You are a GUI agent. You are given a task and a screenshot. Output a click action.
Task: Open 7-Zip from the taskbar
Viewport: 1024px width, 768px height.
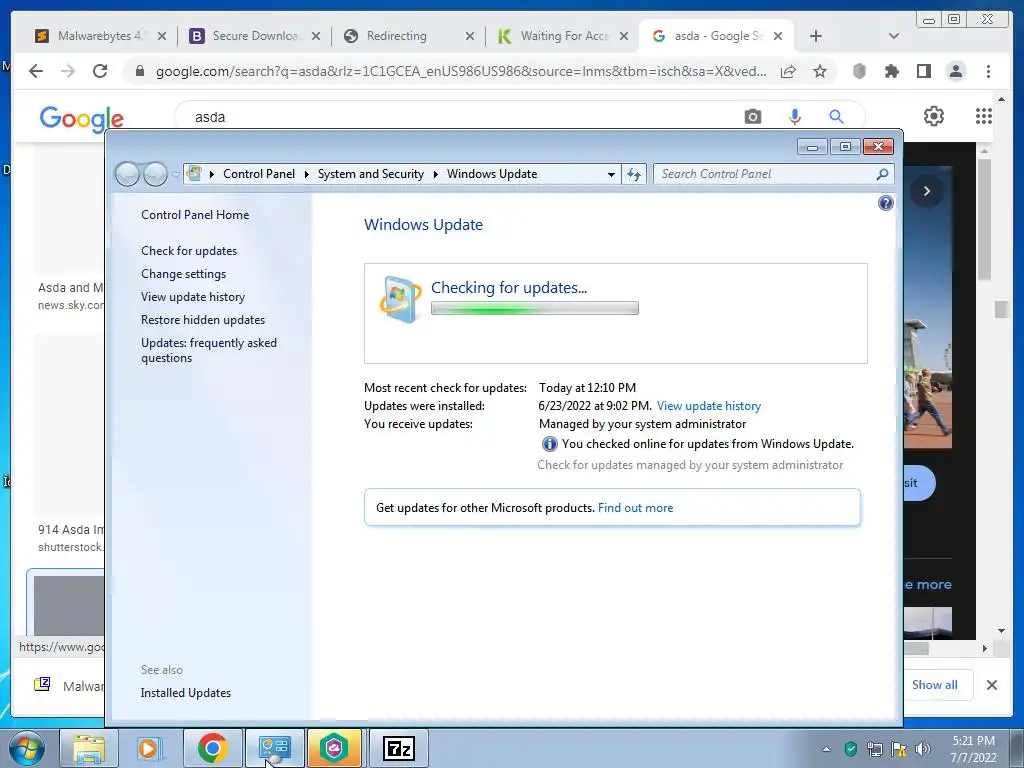pos(398,748)
